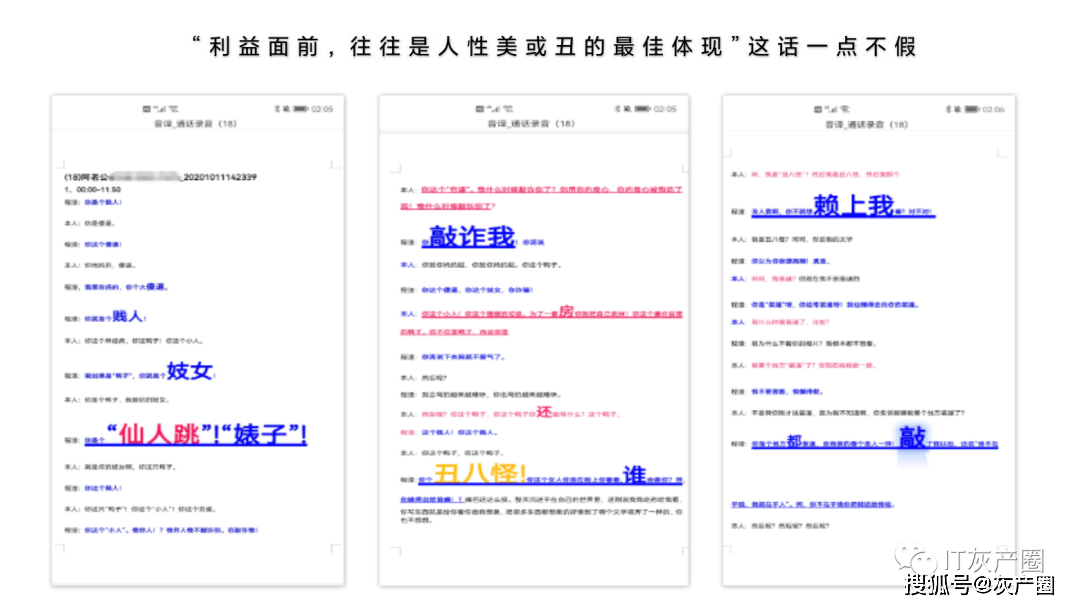Image resolution: width=1080 pixels, height=608 pixels.
Task: Click the highlighted large blue character 敲
Action: (913, 437)
